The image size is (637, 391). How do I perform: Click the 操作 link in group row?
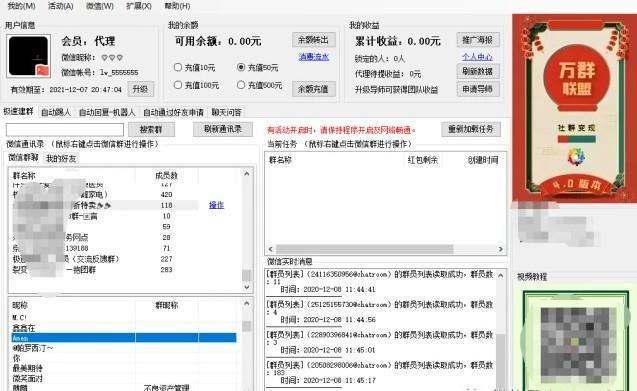(216, 205)
